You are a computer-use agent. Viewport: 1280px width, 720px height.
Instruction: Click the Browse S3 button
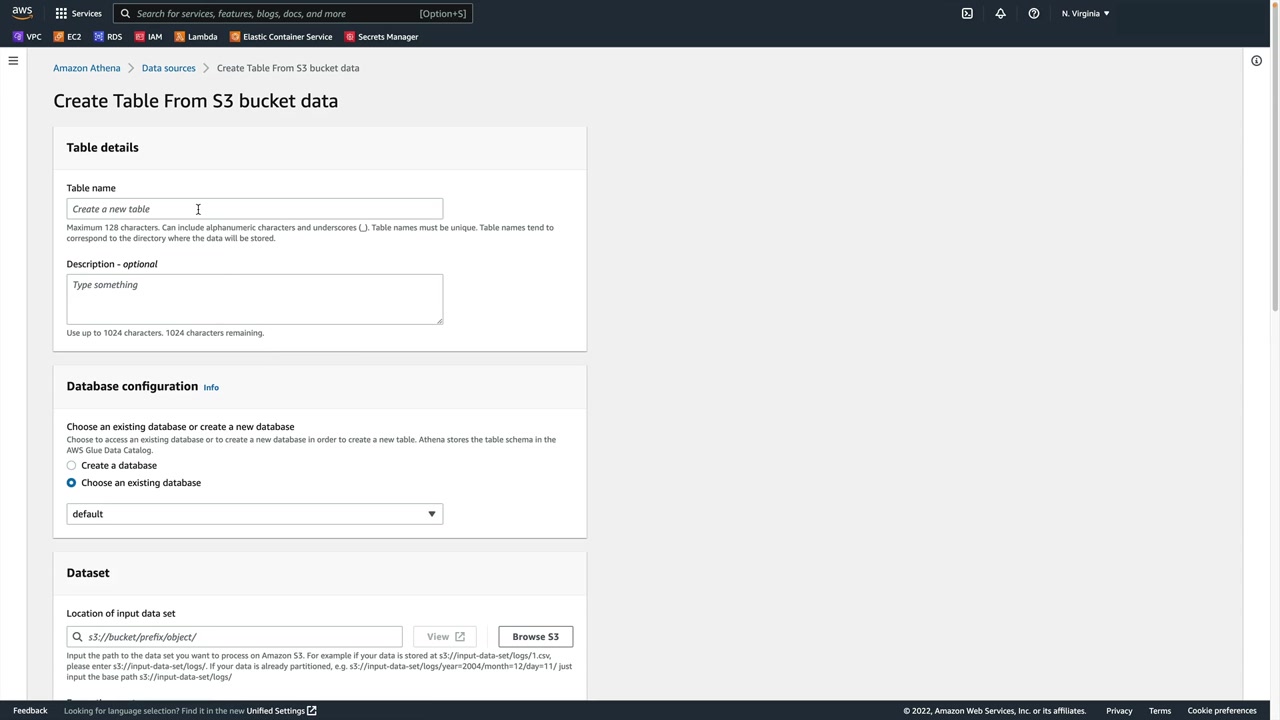point(536,637)
